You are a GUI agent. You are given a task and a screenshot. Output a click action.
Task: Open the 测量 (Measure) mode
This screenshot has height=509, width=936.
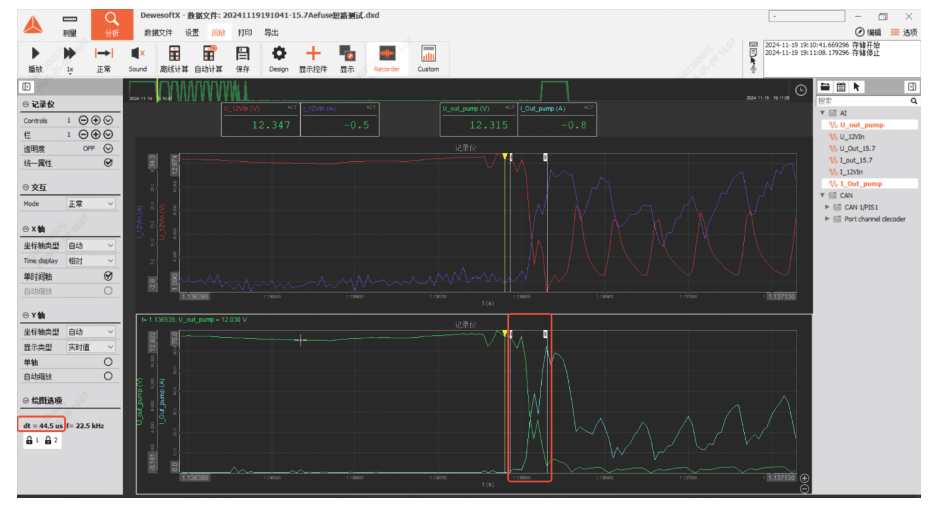[x=70, y=24]
